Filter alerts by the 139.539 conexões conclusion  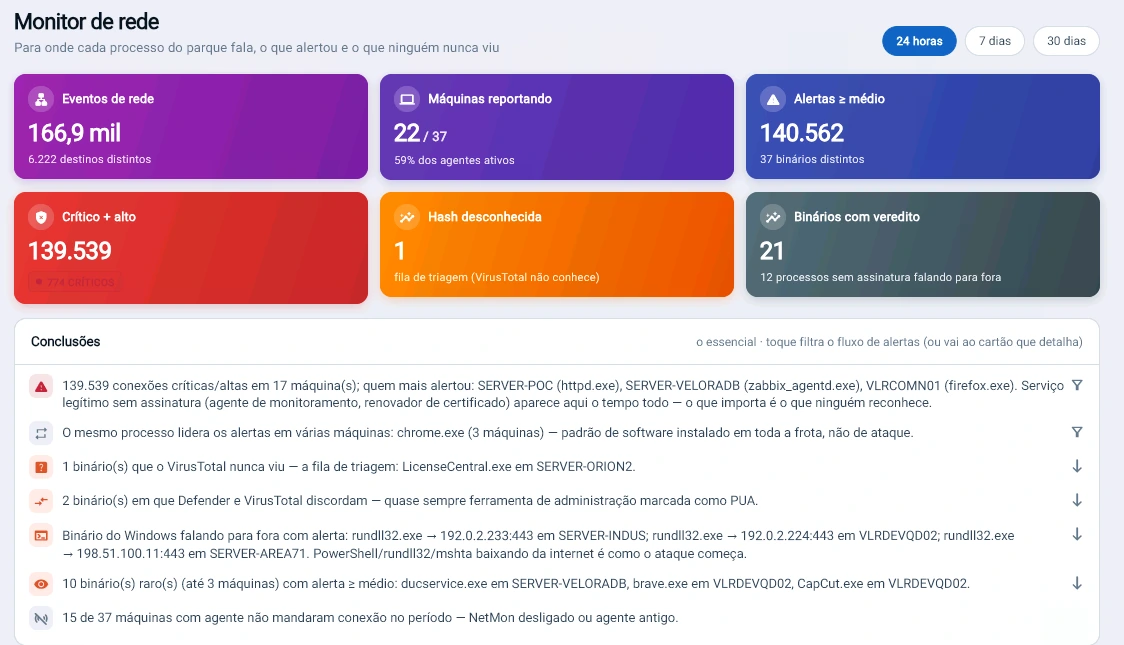[1077, 386]
